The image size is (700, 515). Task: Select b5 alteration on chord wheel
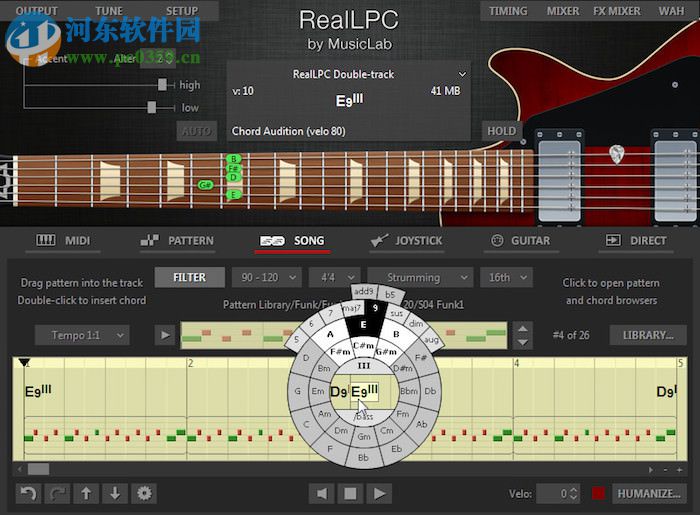click(x=391, y=295)
